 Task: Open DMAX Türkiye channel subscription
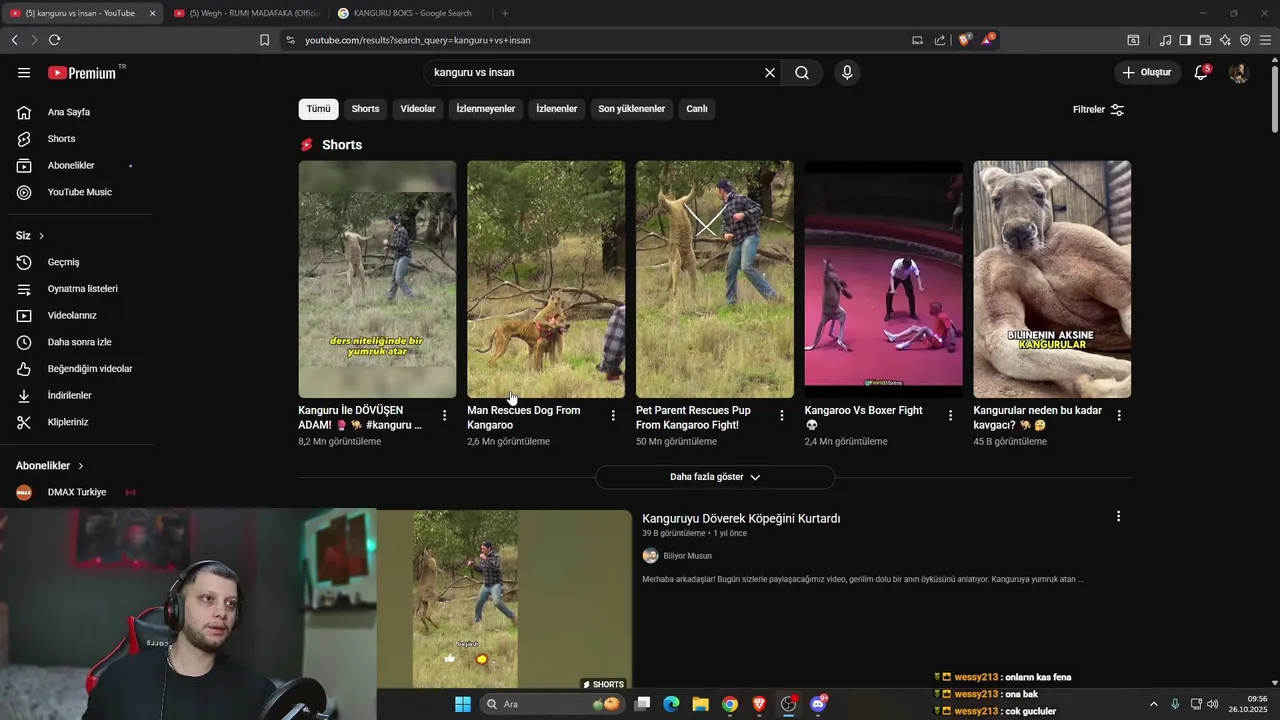point(77,492)
